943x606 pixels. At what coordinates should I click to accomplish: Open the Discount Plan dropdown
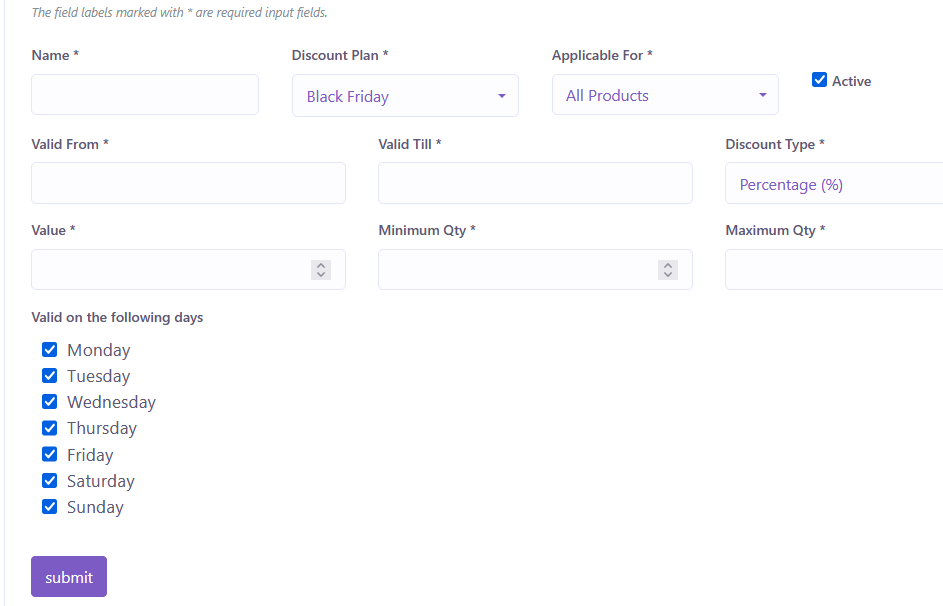point(405,96)
